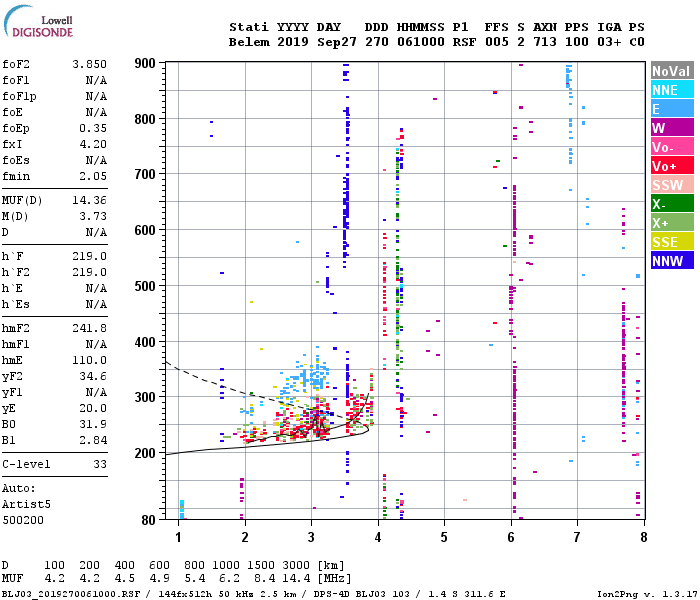
Task: Click the 8 MHz frequency axis label
Action: [x=643, y=537]
